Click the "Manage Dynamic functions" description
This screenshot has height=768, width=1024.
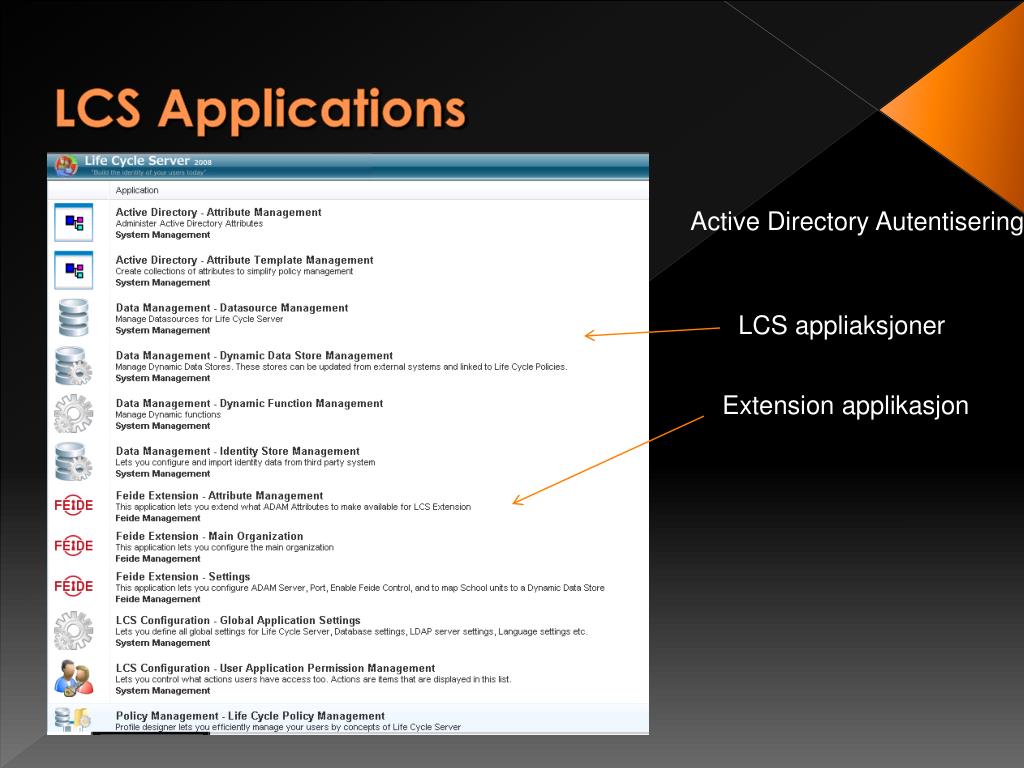[168, 414]
